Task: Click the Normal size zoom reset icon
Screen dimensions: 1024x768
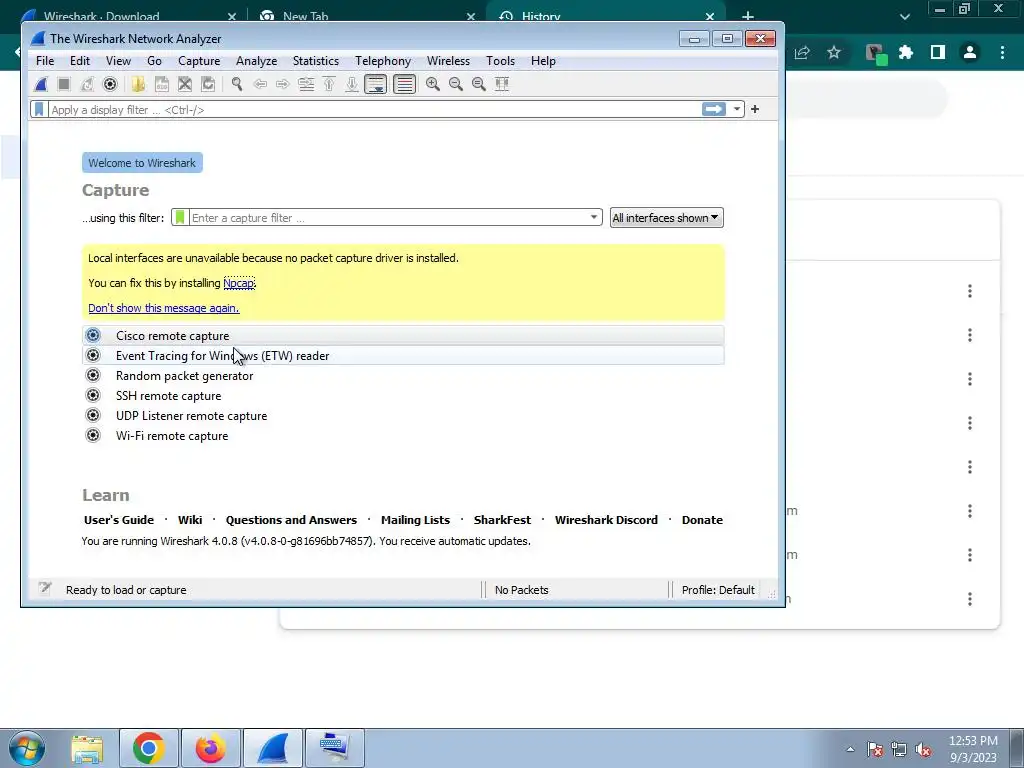Action: pos(479,84)
